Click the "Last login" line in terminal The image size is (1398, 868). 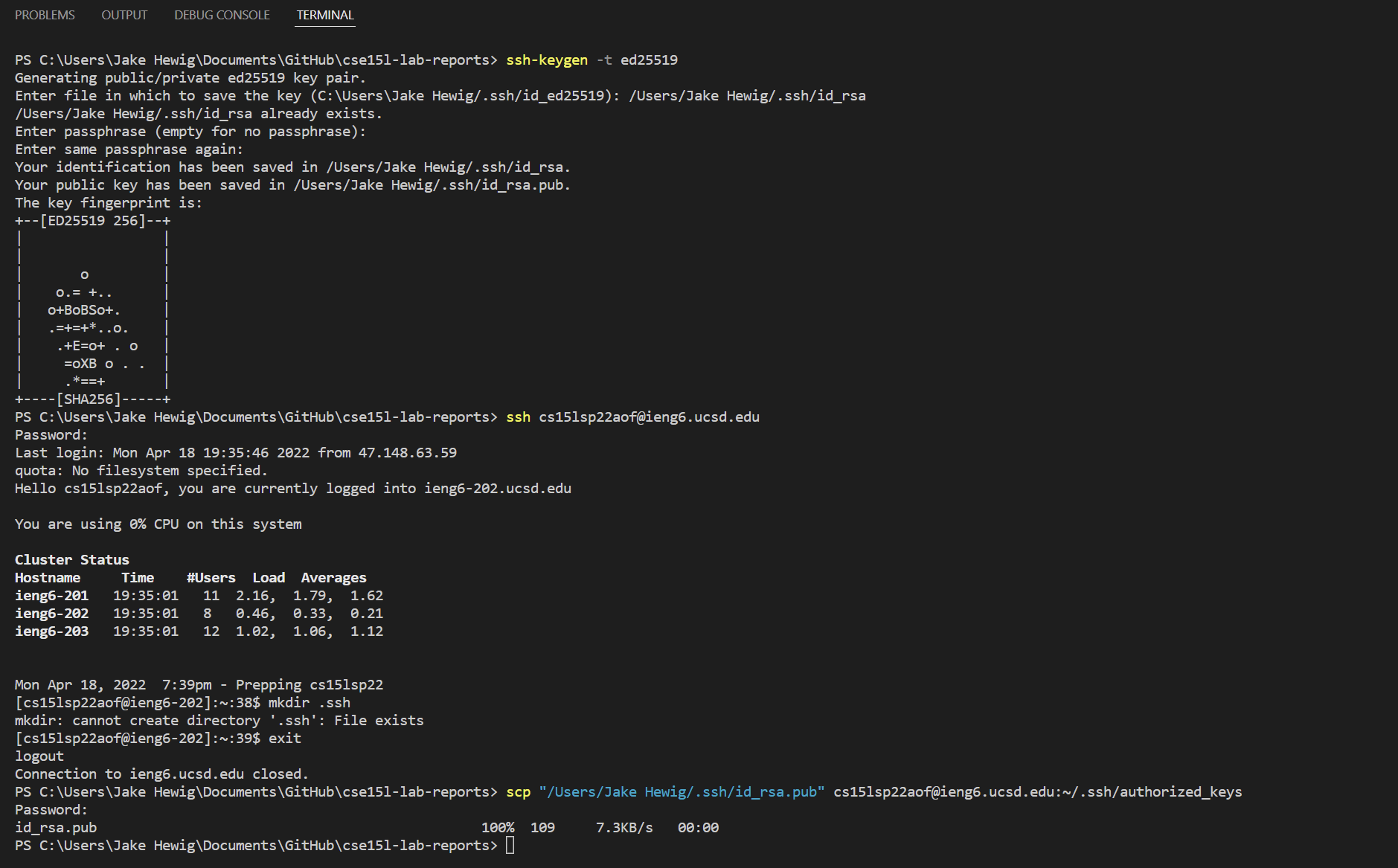(x=236, y=453)
